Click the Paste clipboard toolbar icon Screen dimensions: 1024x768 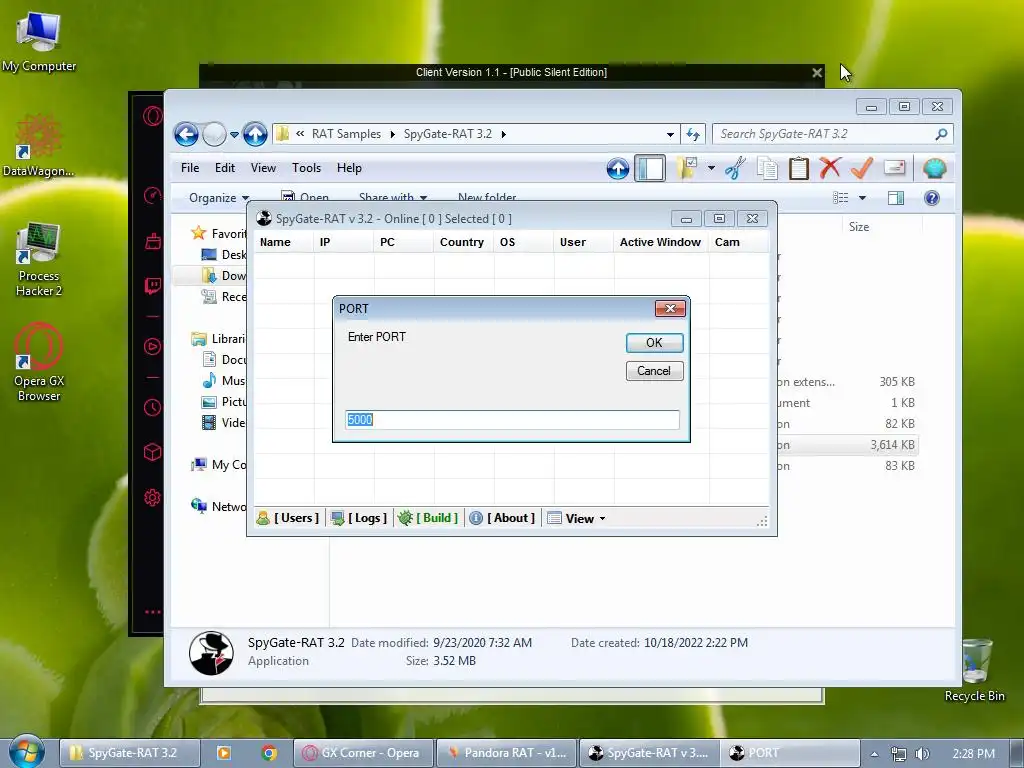click(799, 168)
